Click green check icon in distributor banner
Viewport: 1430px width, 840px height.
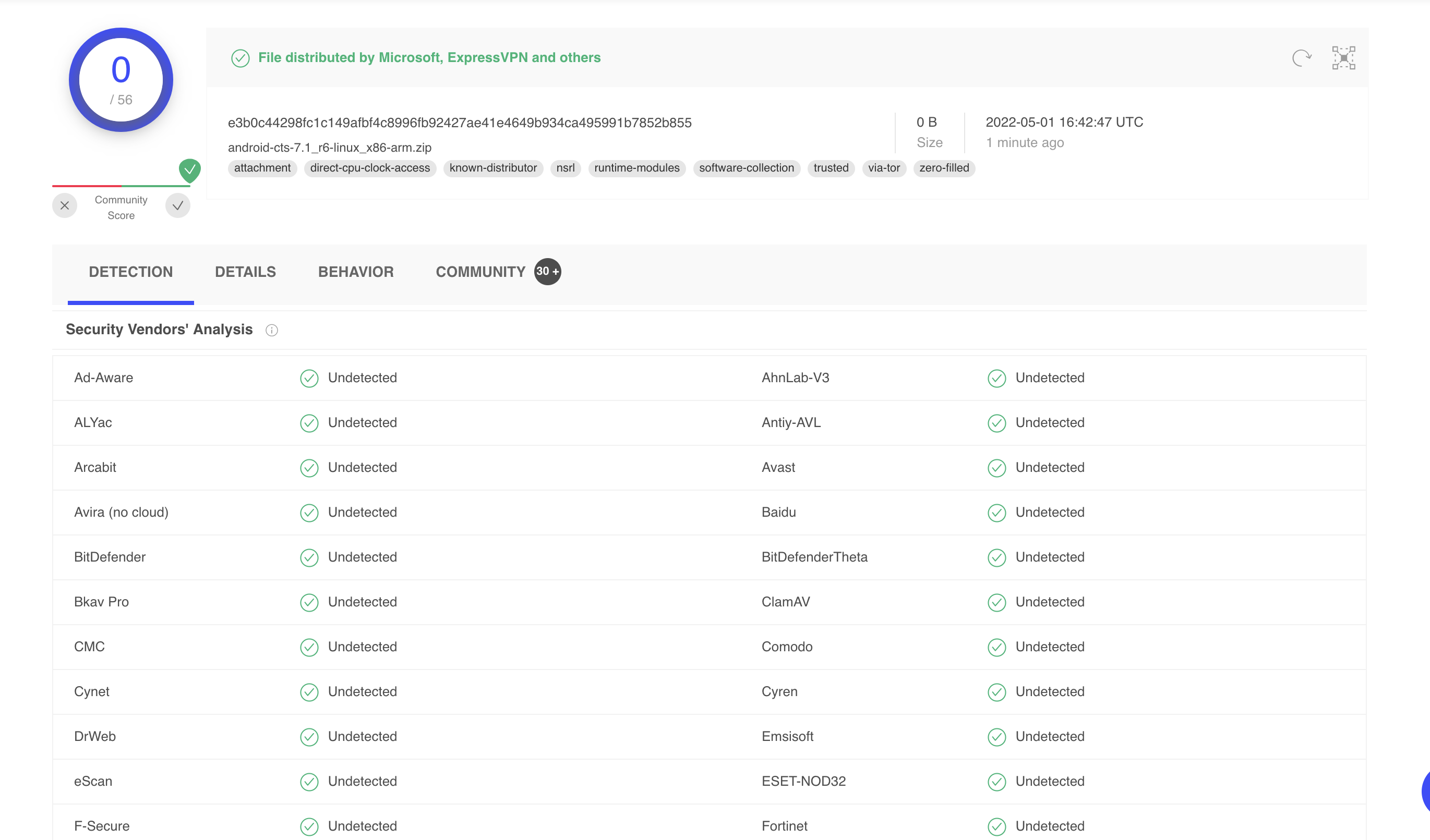[241, 58]
